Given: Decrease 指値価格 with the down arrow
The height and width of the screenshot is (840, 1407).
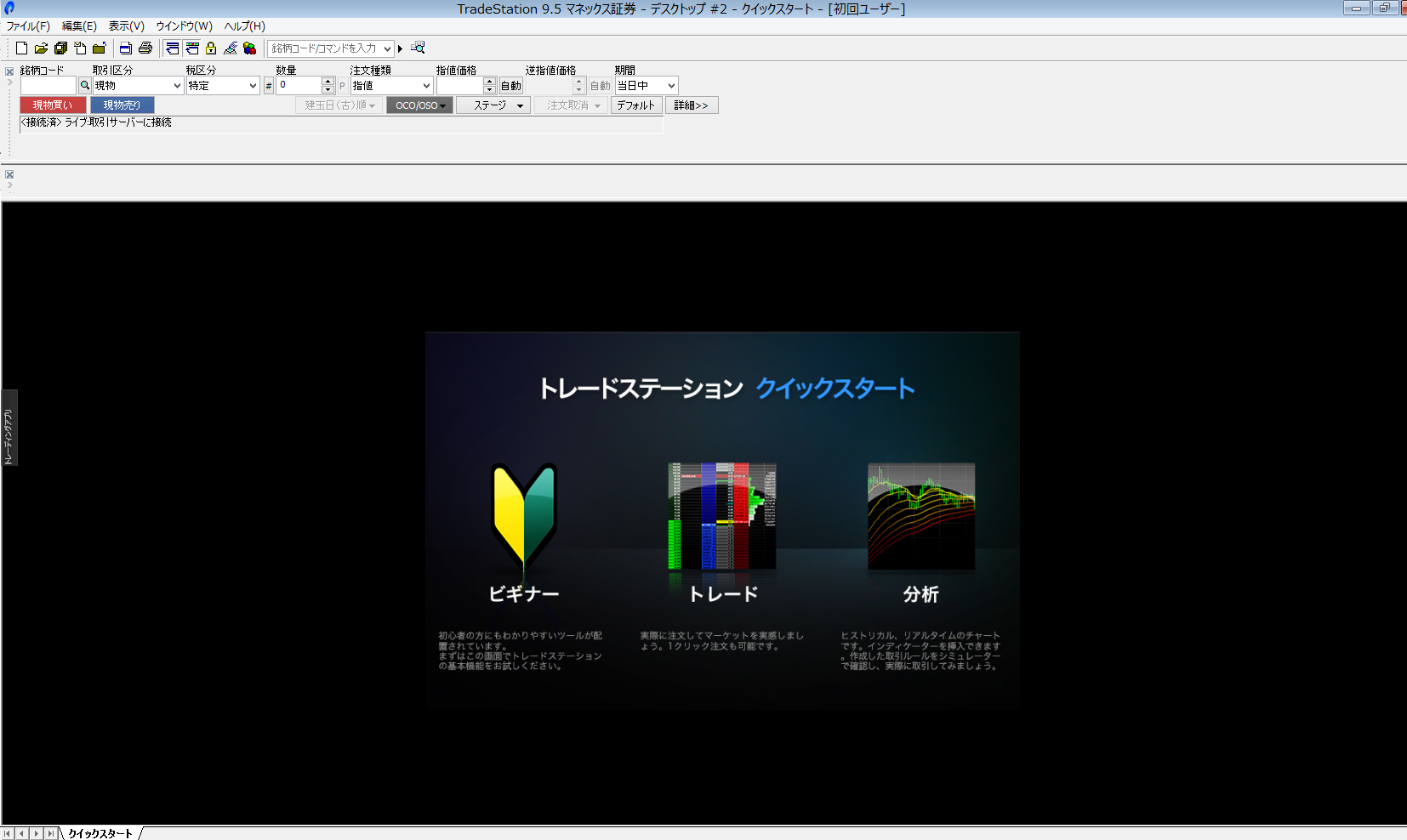Looking at the screenshot, I should point(489,90).
